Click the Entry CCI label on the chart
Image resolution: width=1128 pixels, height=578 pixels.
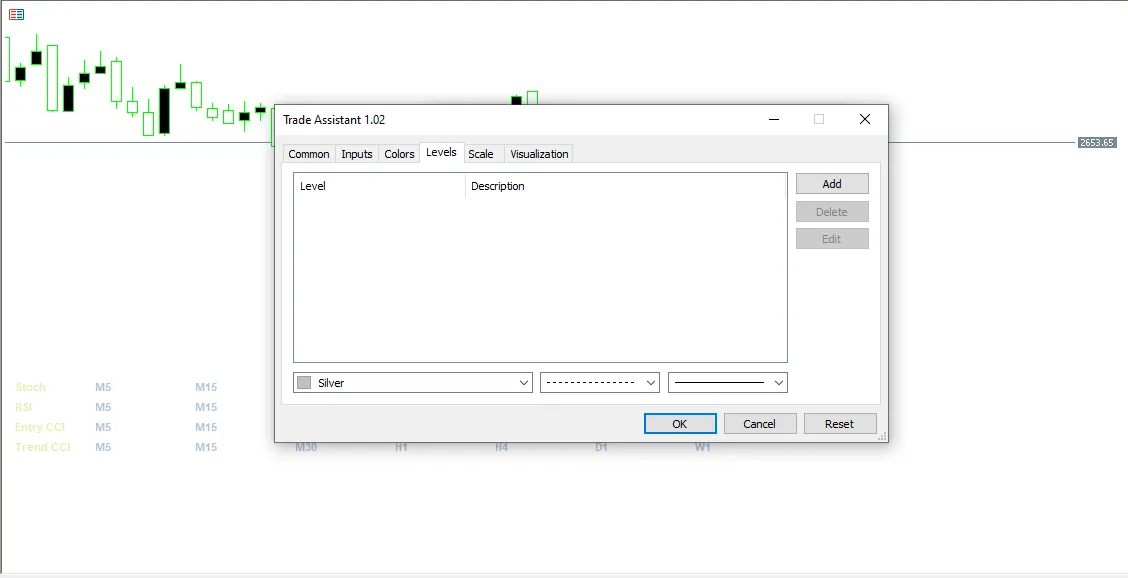click(x=40, y=428)
